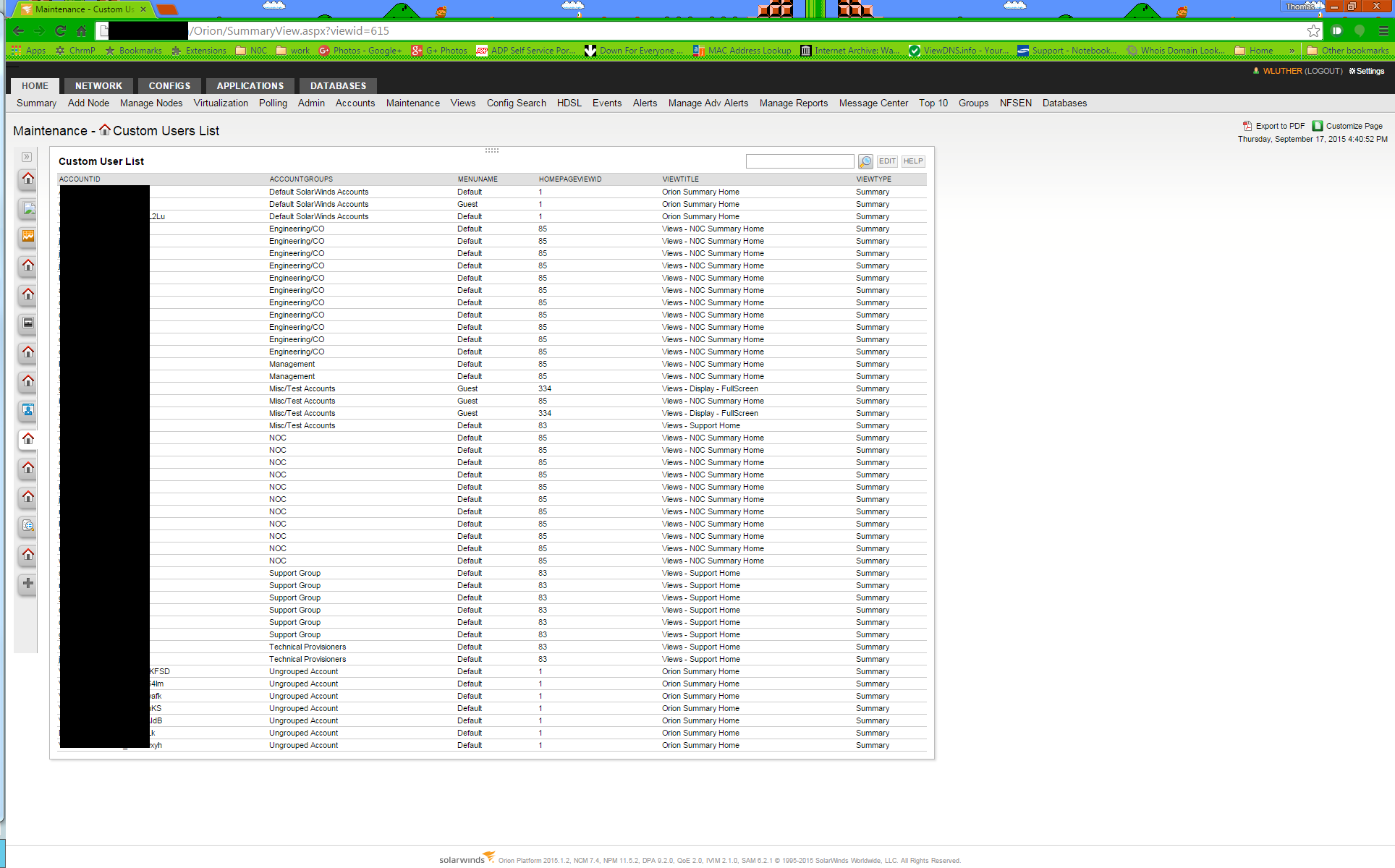
Task: Click inside the Custom User List search field
Action: point(800,161)
